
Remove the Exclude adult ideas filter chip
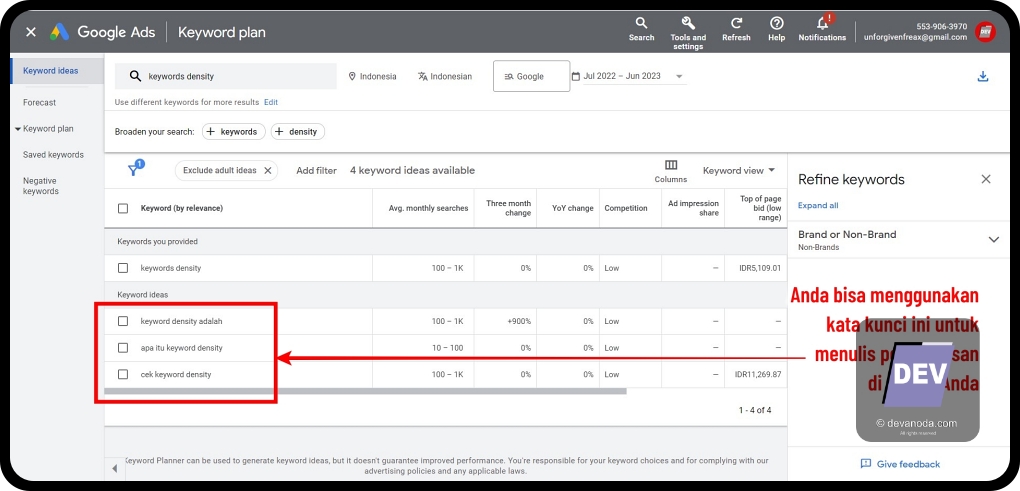click(267, 170)
